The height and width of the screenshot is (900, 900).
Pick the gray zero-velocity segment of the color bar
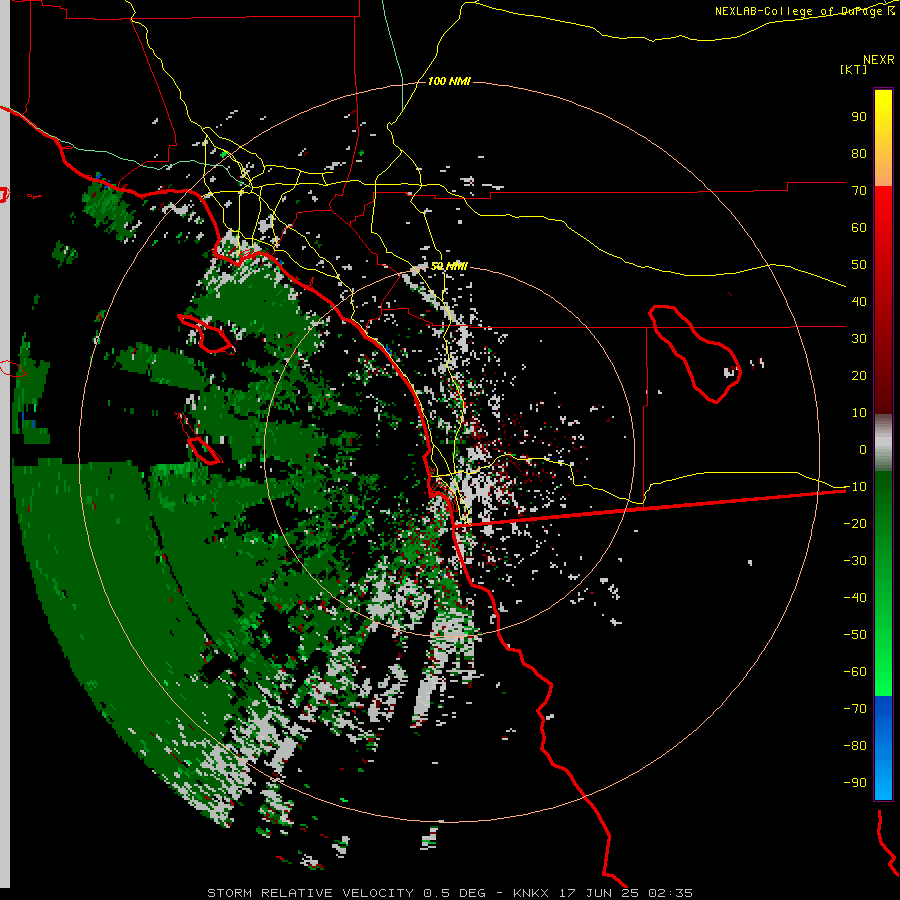[x=883, y=443]
